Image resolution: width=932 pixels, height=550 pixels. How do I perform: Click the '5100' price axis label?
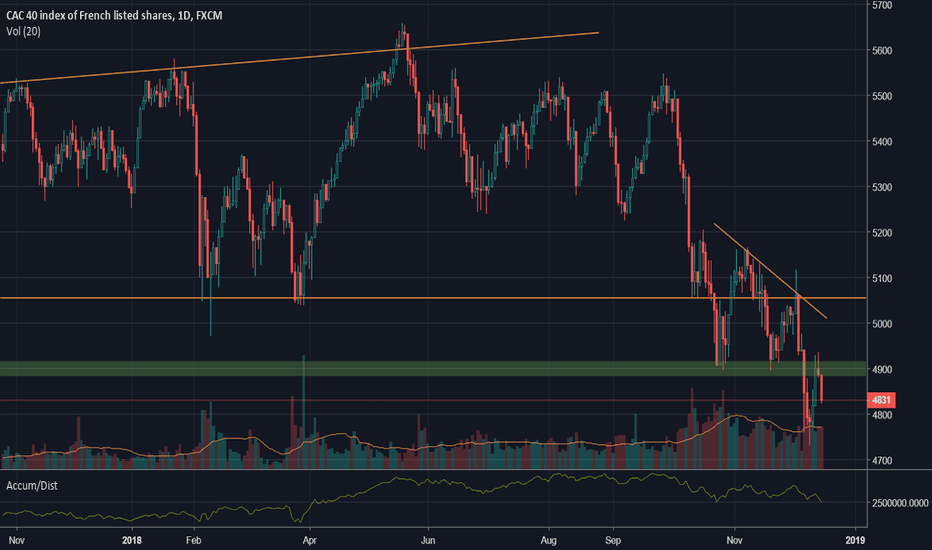click(x=882, y=278)
